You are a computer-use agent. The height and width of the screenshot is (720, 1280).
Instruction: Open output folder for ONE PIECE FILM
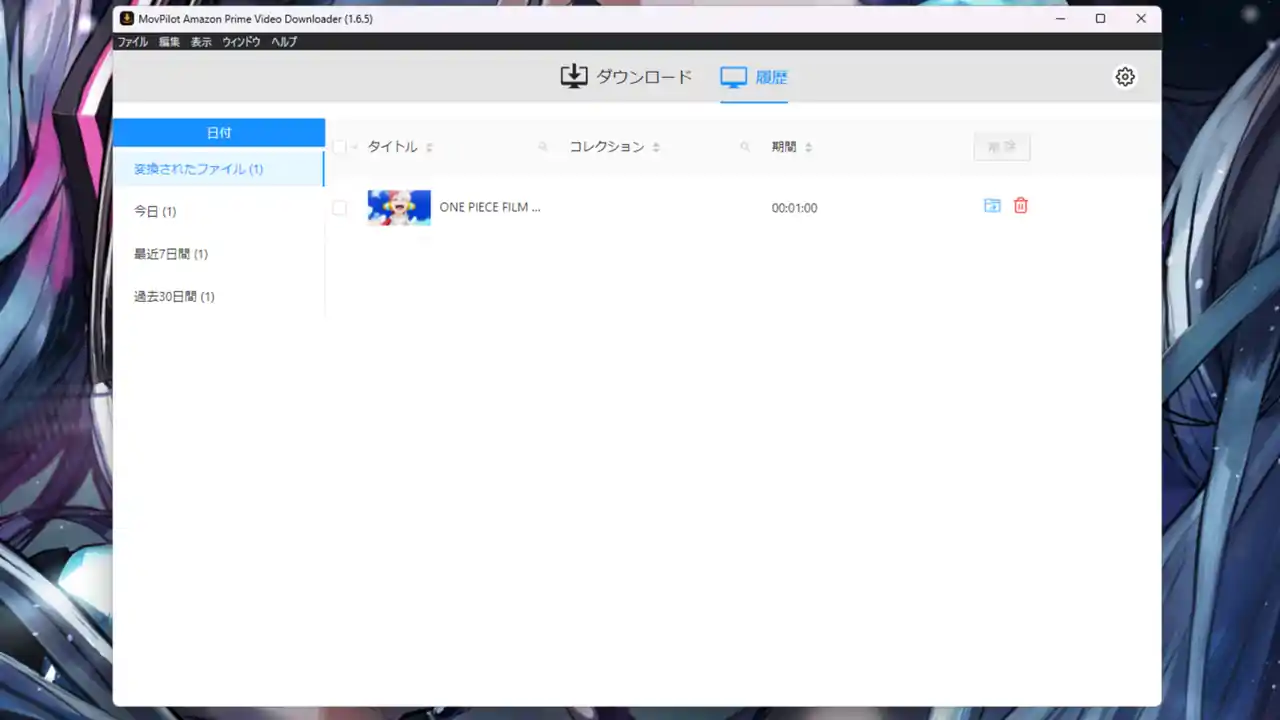(x=992, y=206)
